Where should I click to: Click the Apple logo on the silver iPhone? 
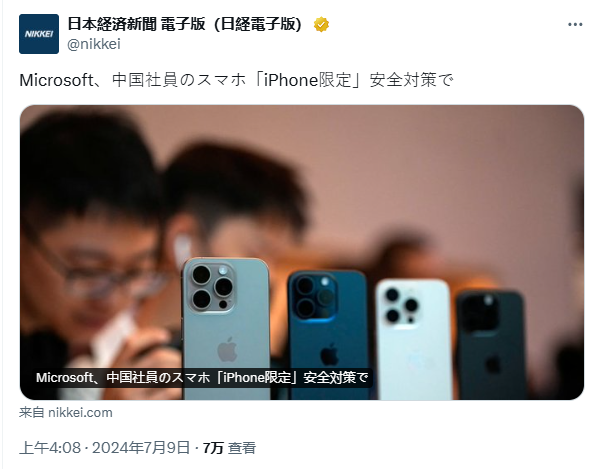(x=227, y=349)
